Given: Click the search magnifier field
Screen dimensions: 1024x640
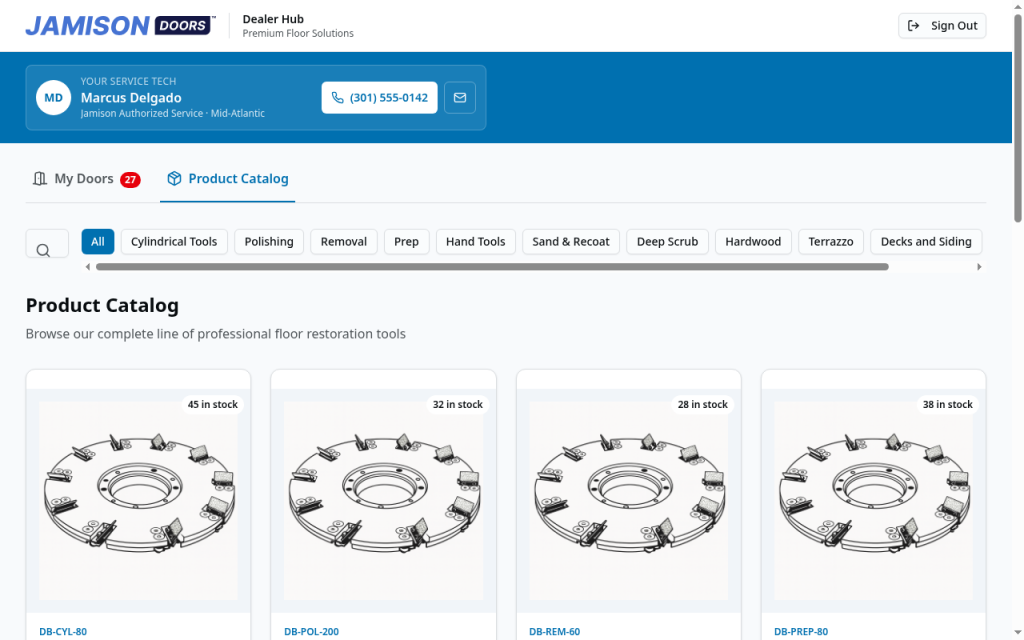Looking at the screenshot, I should (47, 244).
